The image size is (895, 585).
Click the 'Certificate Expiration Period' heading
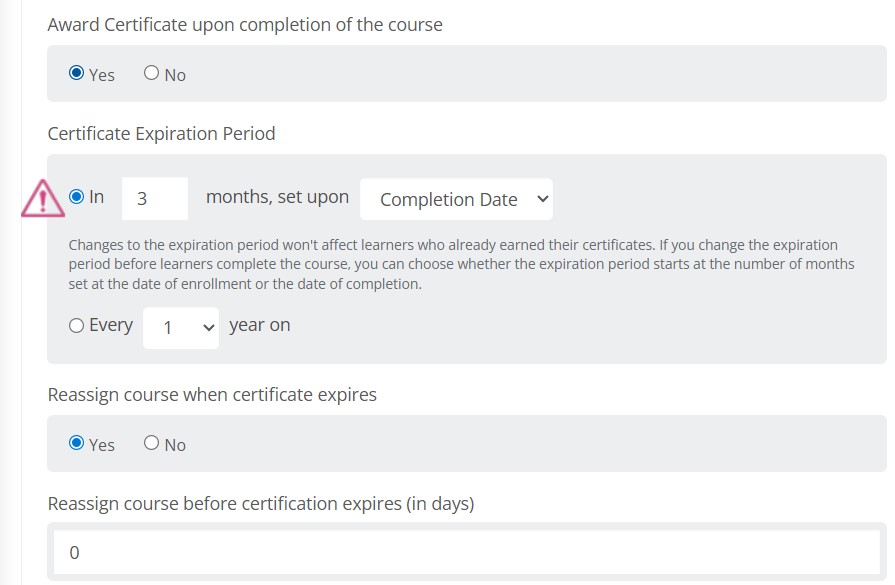(162, 134)
